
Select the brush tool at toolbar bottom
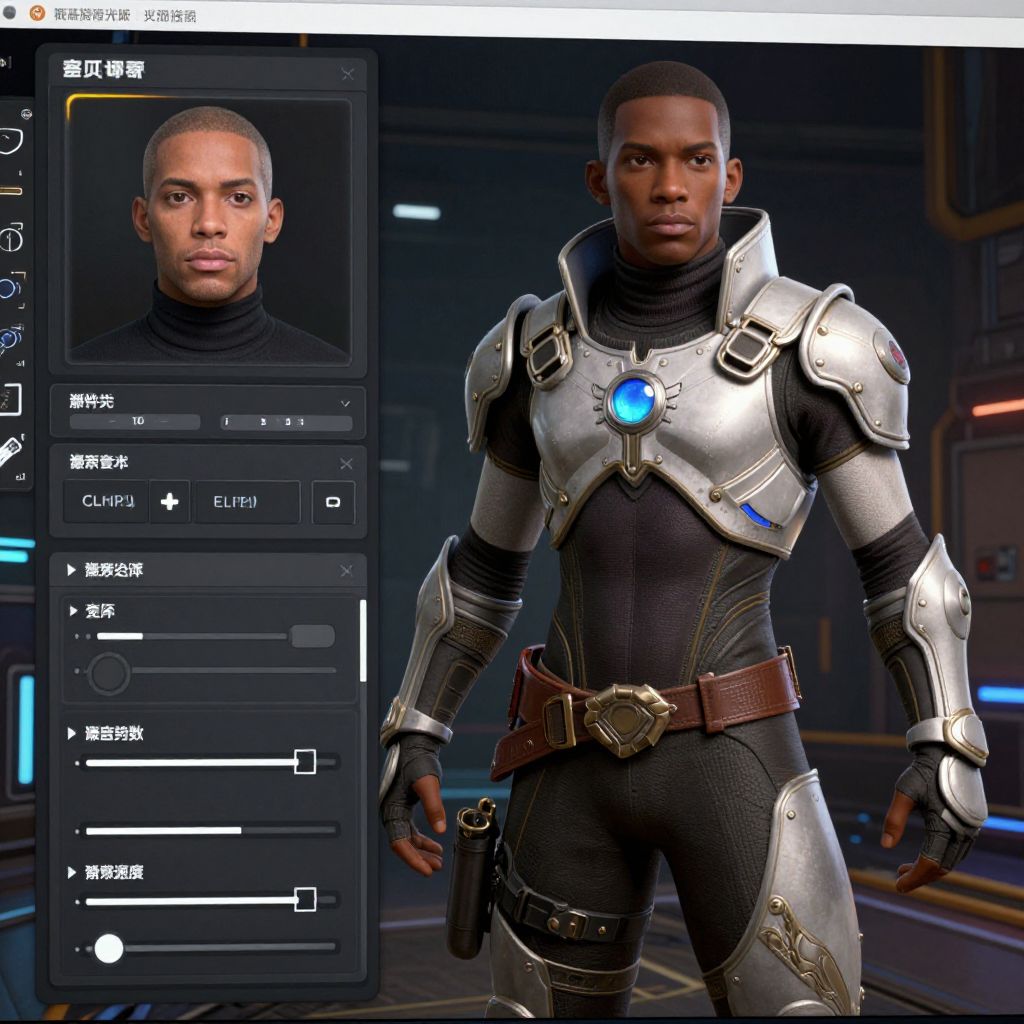click(x=10, y=451)
